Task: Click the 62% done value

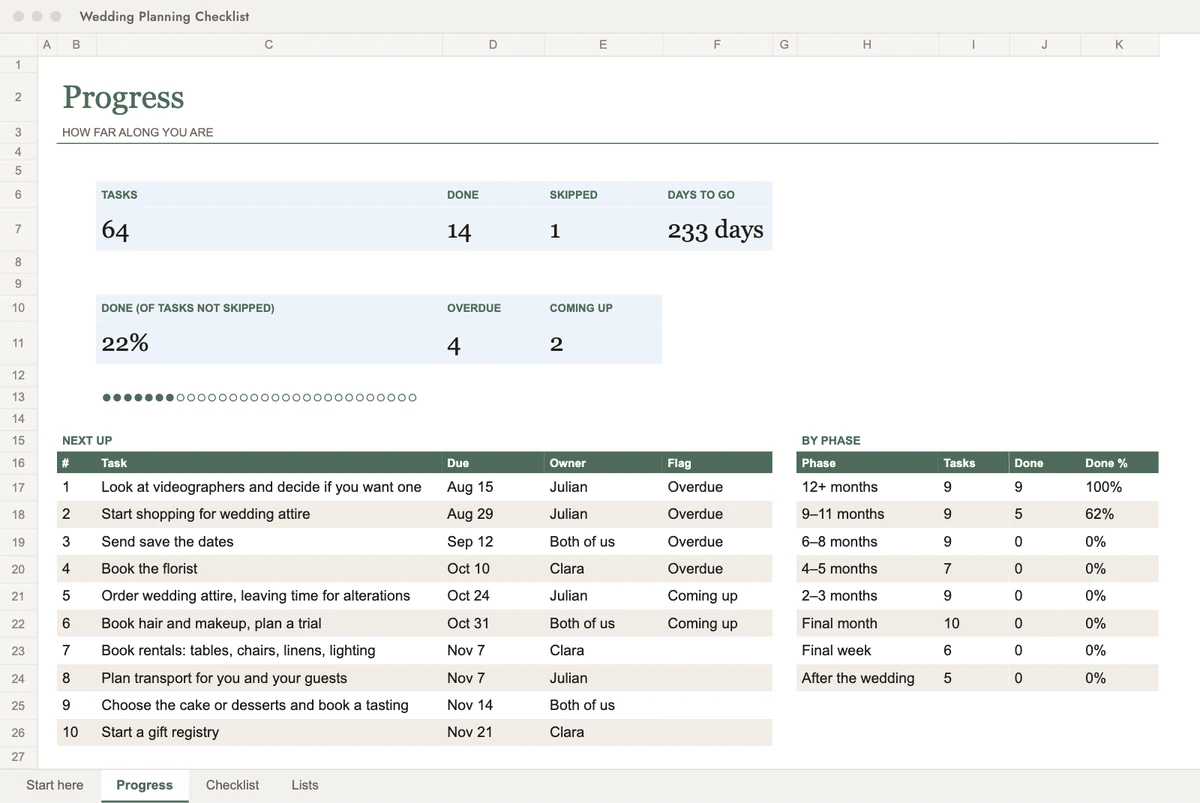Action: [x=1100, y=514]
